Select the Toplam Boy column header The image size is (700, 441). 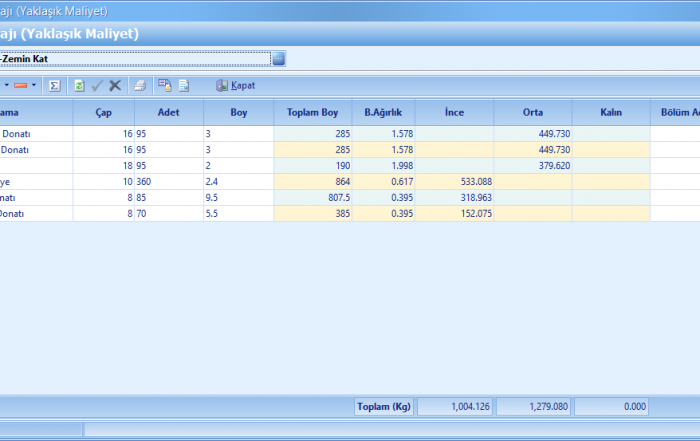(x=312, y=112)
